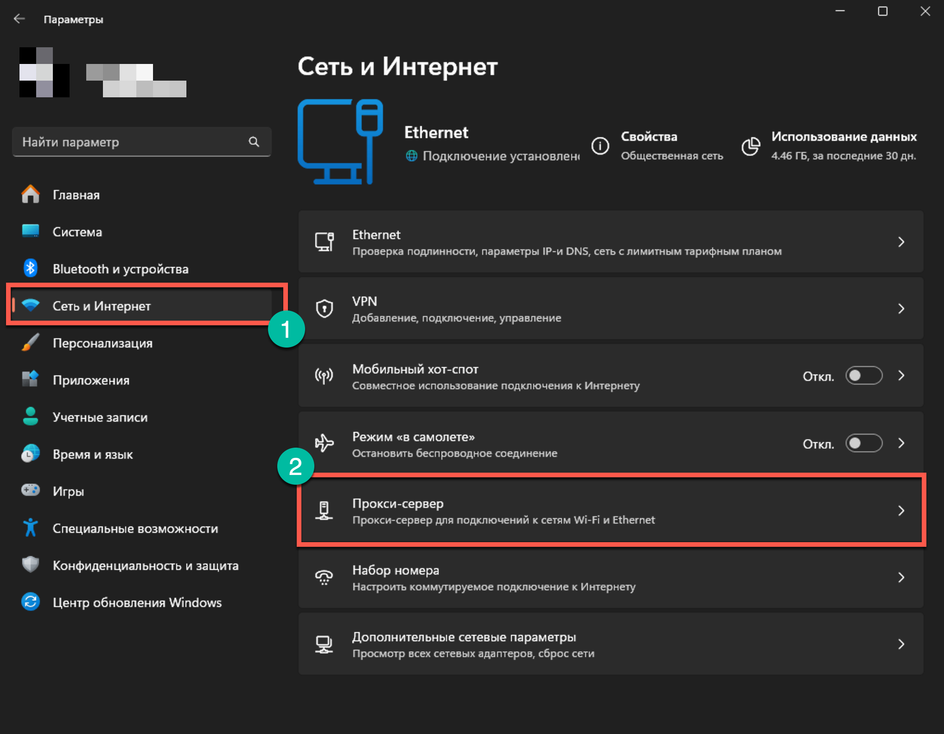Open Набор номера settings
944x734 pixels.
coord(611,577)
